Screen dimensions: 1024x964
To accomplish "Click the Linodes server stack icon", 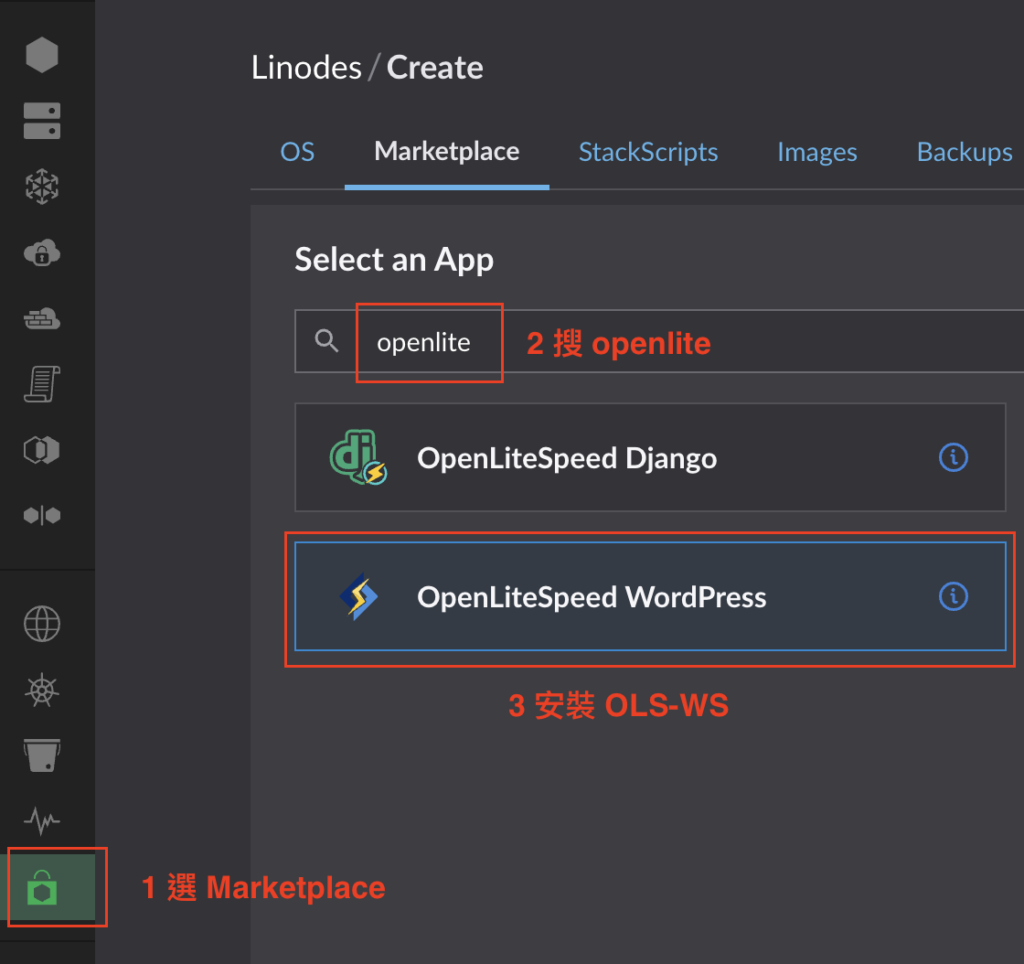I will coord(42,121).
